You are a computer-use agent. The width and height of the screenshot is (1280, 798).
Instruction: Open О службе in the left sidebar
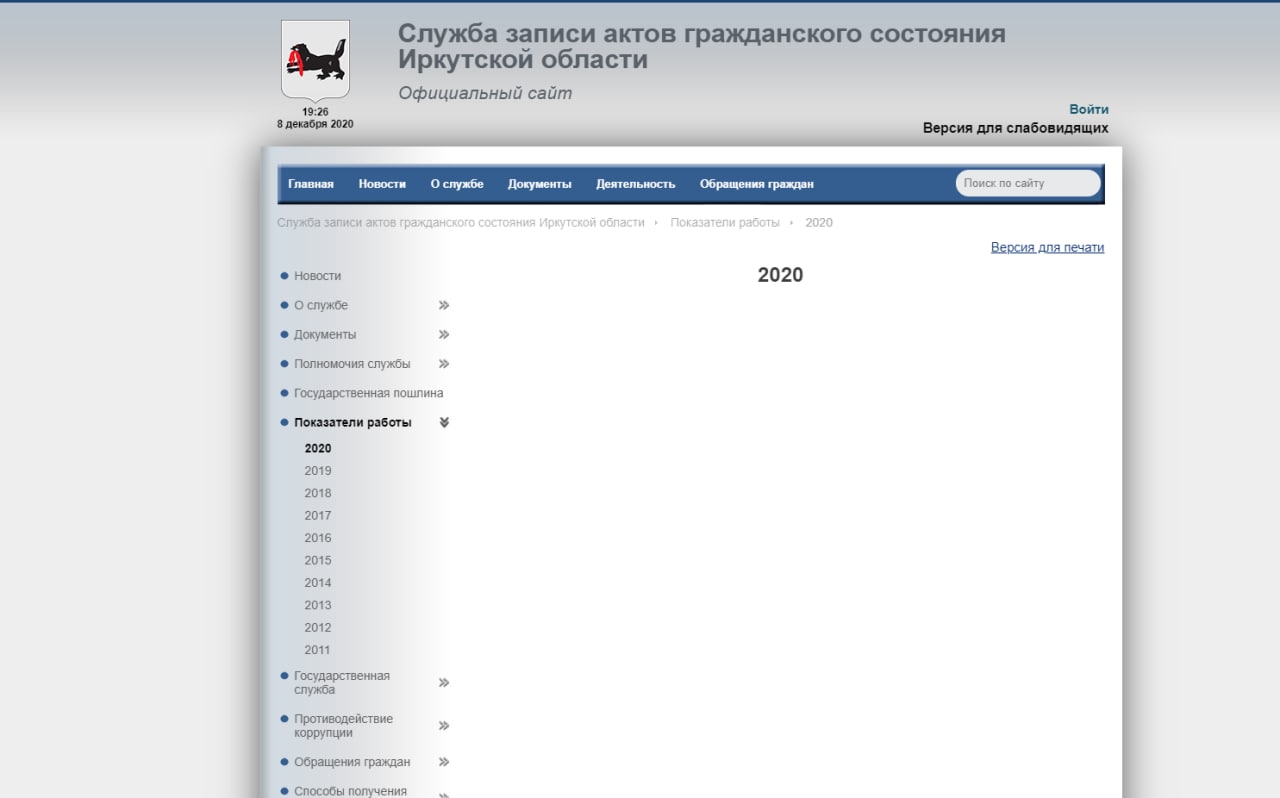[x=321, y=305]
